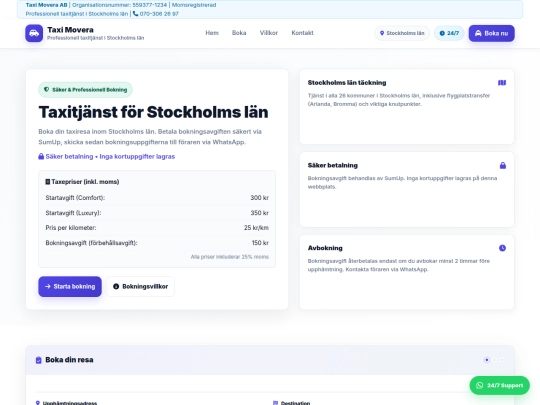
Task: Select the Kontakt menu link
Action: [302, 33]
